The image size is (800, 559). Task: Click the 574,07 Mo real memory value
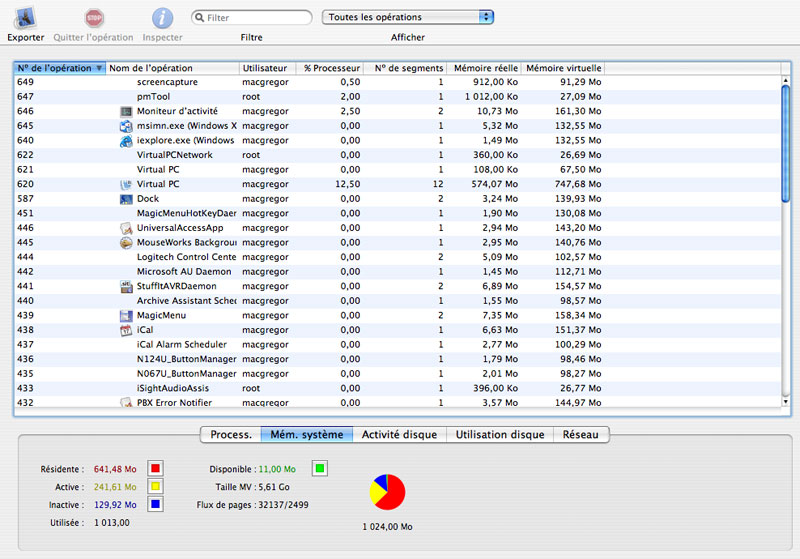[x=494, y=184]
